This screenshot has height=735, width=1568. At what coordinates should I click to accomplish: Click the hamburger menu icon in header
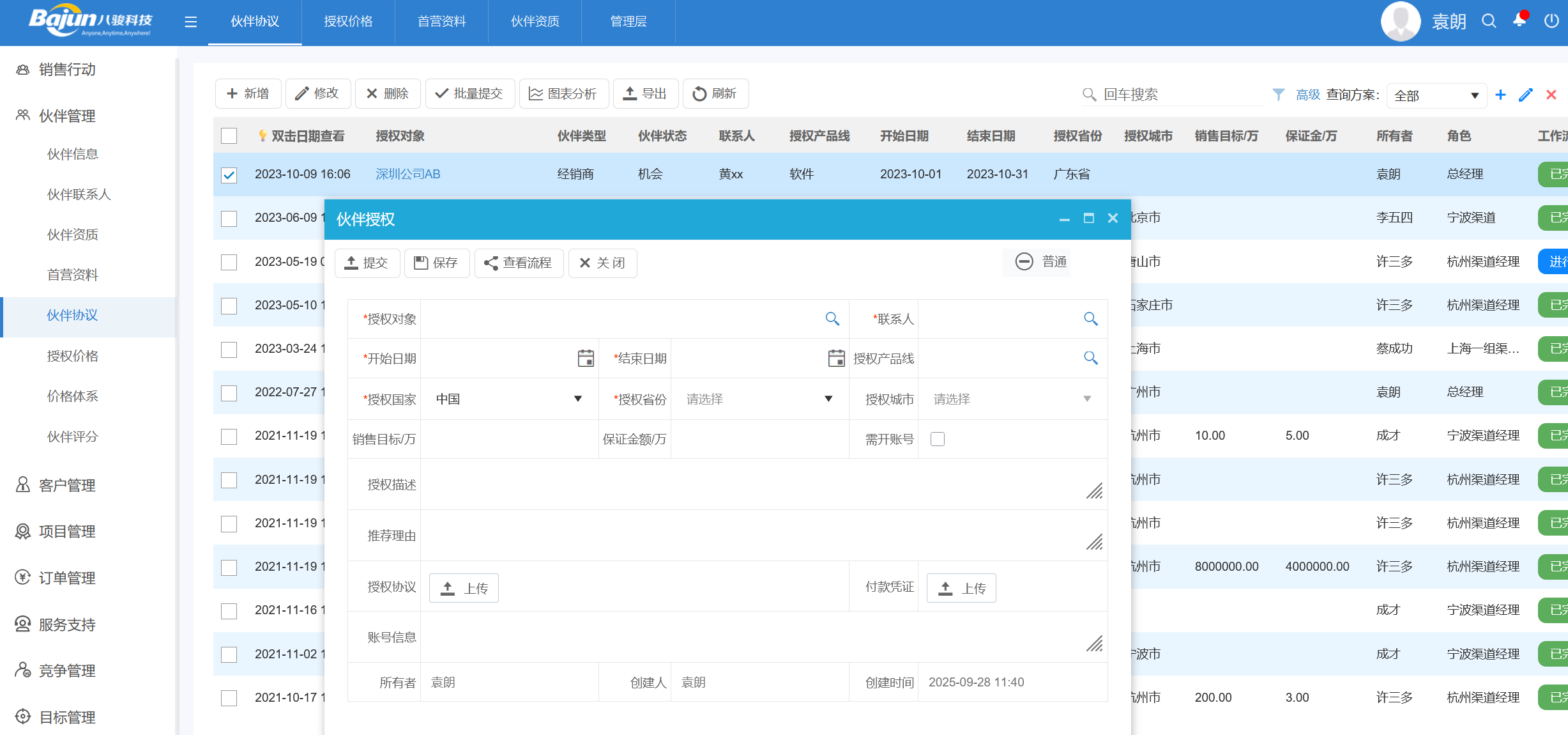(x=190, y=22)
